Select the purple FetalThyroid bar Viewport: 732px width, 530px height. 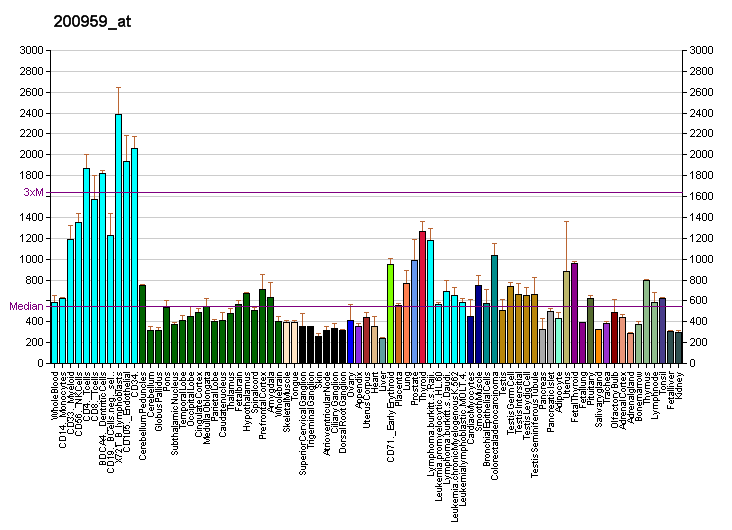[x=574, y=313]
